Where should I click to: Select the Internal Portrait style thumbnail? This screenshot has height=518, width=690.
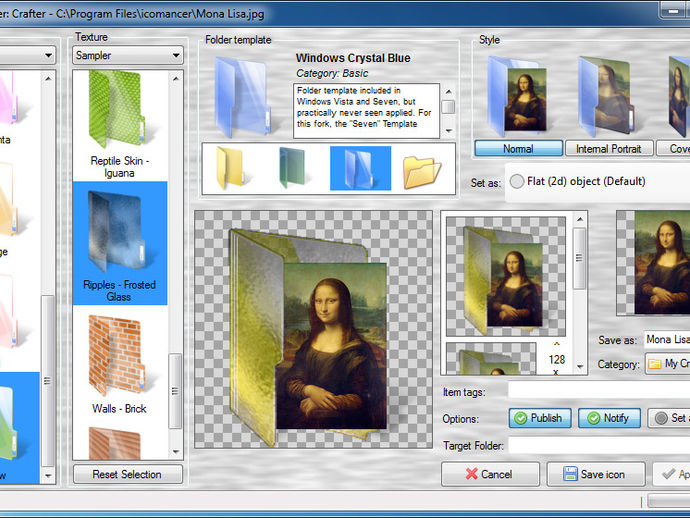point(606,96)
